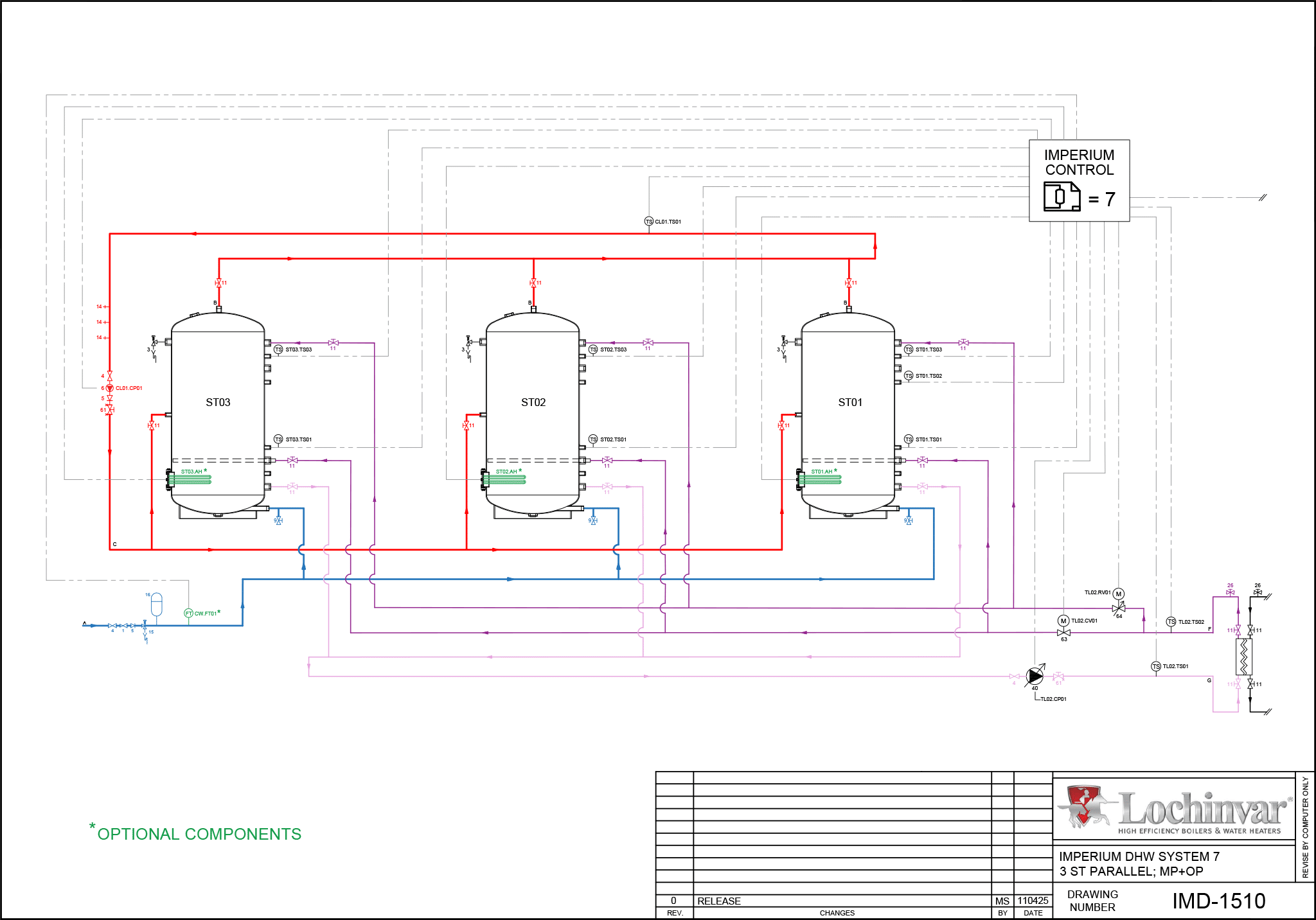
Task: Click the CL01.CP01 circulation pump symbol
Action: tap(110, 388)
